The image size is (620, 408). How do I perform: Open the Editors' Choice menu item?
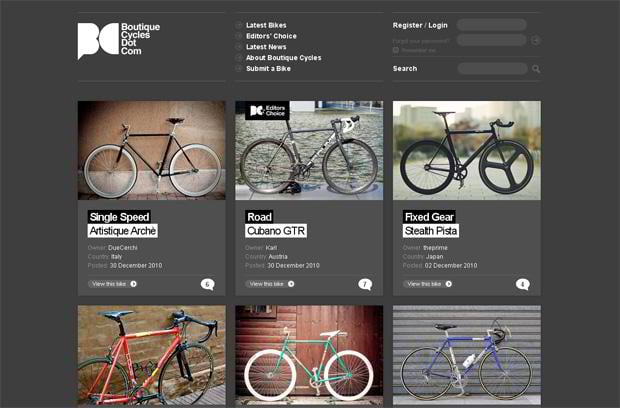(271, 36)
